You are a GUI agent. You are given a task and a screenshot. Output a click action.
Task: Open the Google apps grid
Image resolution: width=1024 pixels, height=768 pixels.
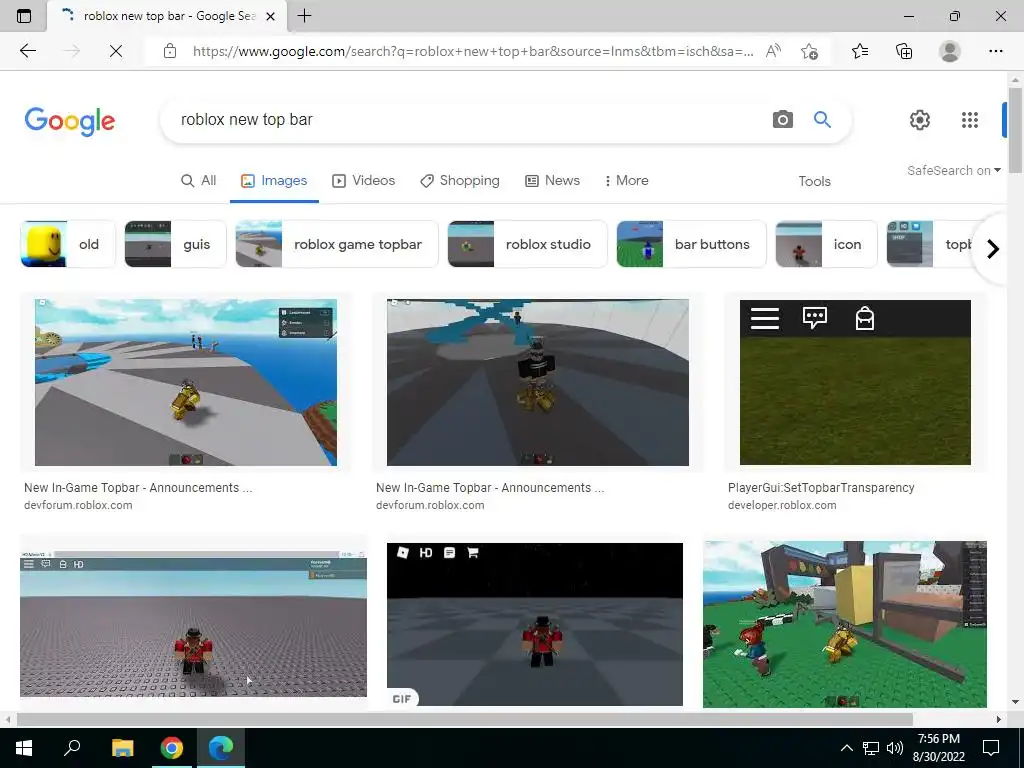(970, 120)
